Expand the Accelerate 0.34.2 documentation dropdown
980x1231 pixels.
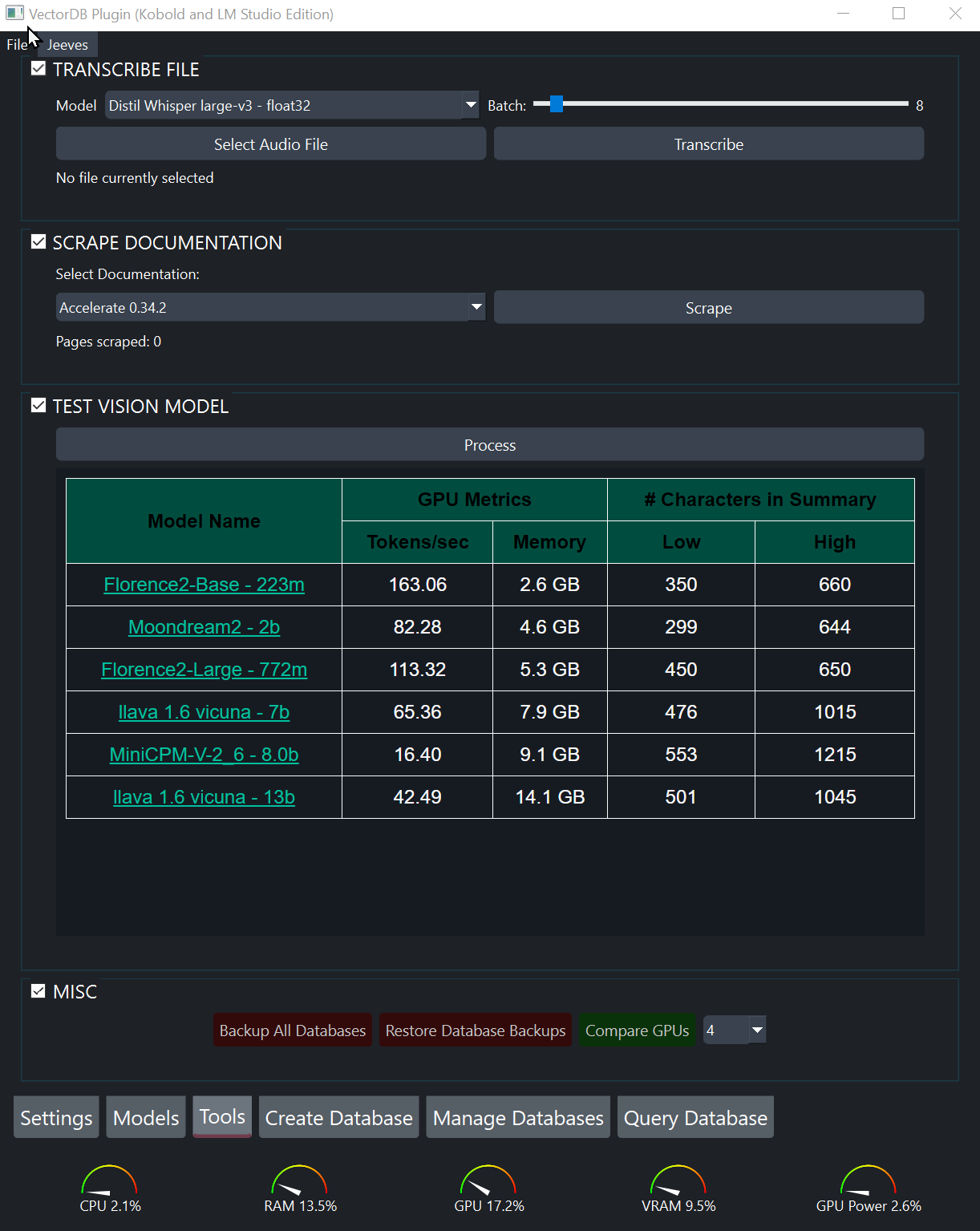pos(476,307)
